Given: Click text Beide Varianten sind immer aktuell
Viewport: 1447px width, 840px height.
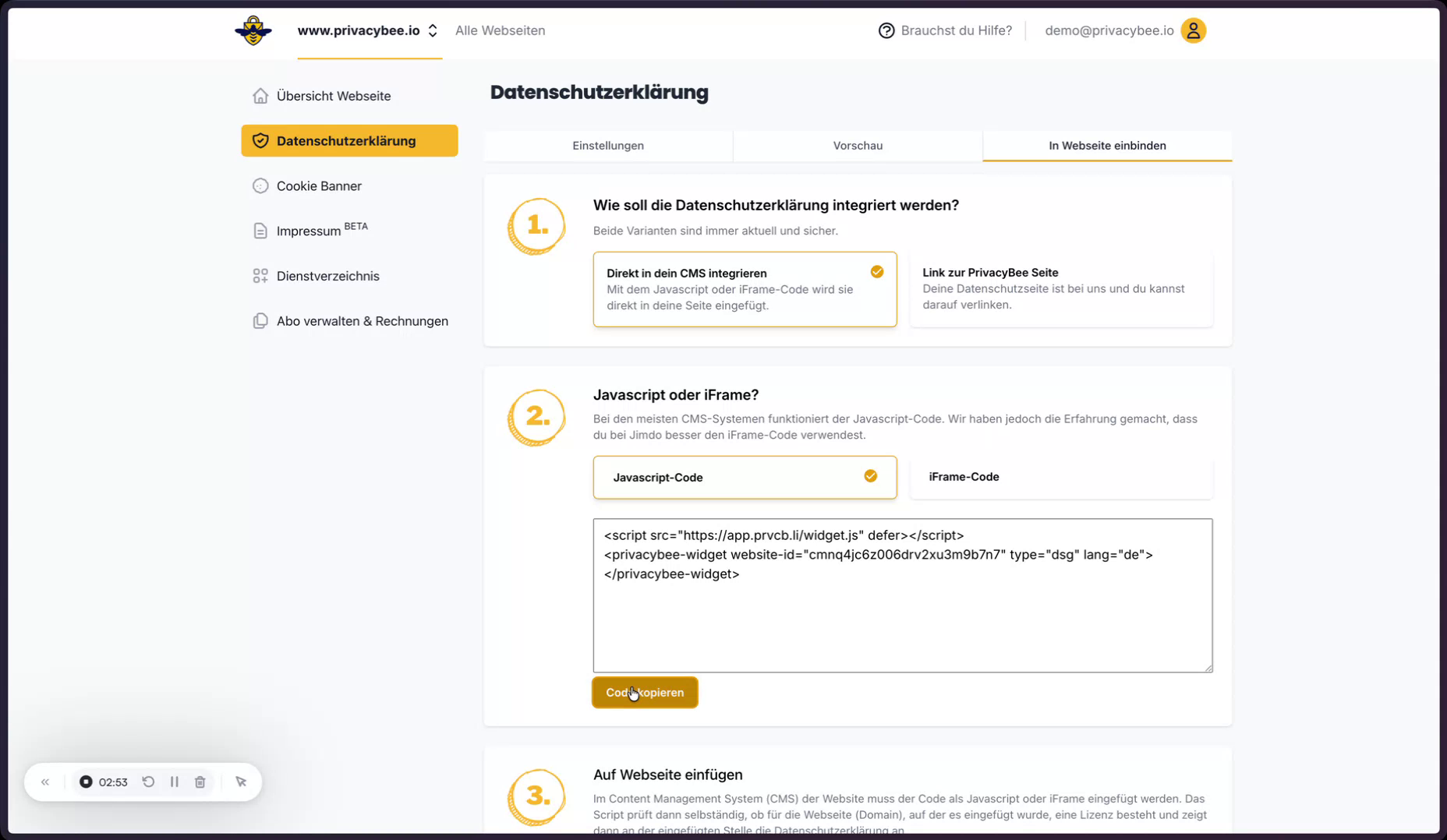Looking at the screenshot, I should click(716, 231).
